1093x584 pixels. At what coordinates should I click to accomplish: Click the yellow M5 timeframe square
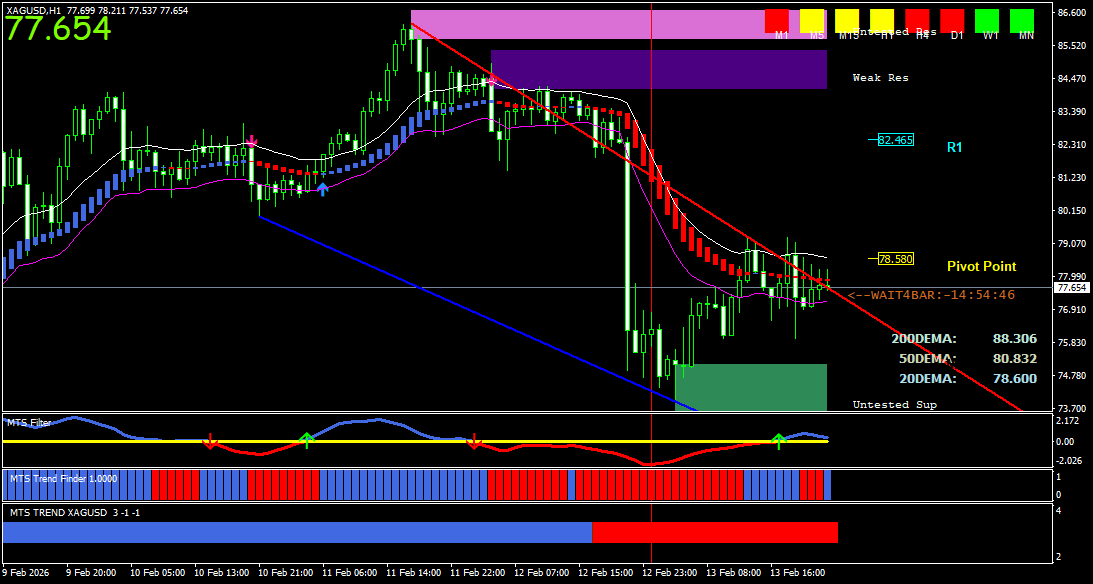[812, 20]
